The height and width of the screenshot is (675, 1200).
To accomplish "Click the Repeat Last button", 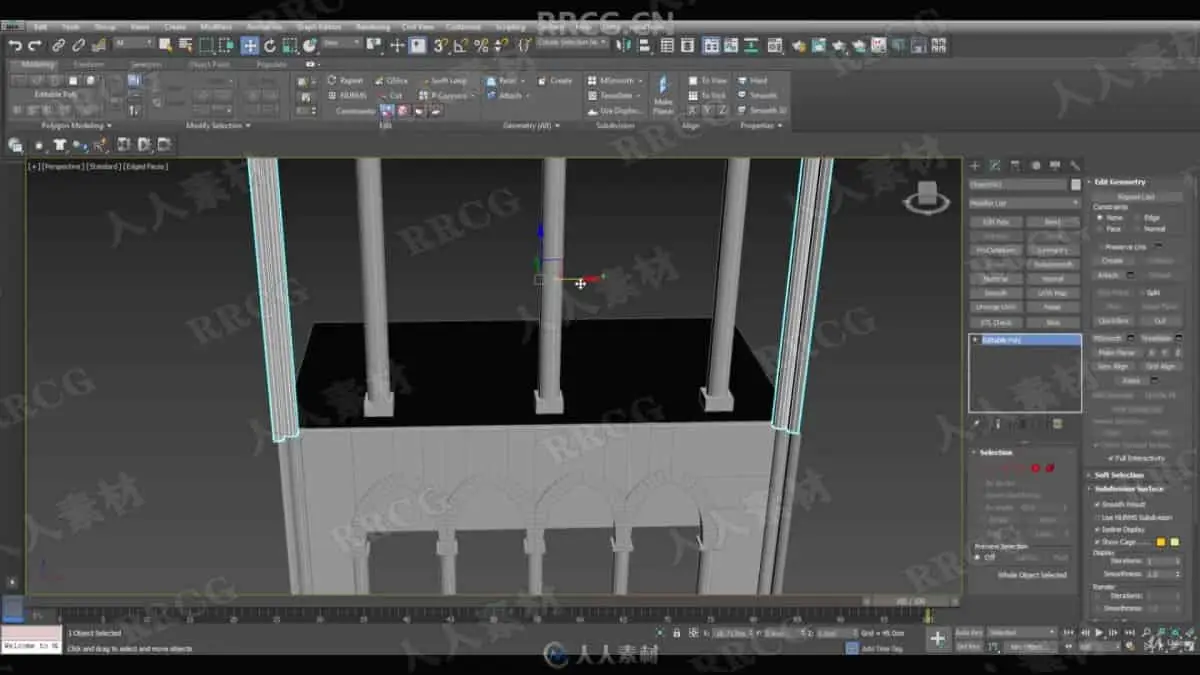I will (x=1135, y=197).
